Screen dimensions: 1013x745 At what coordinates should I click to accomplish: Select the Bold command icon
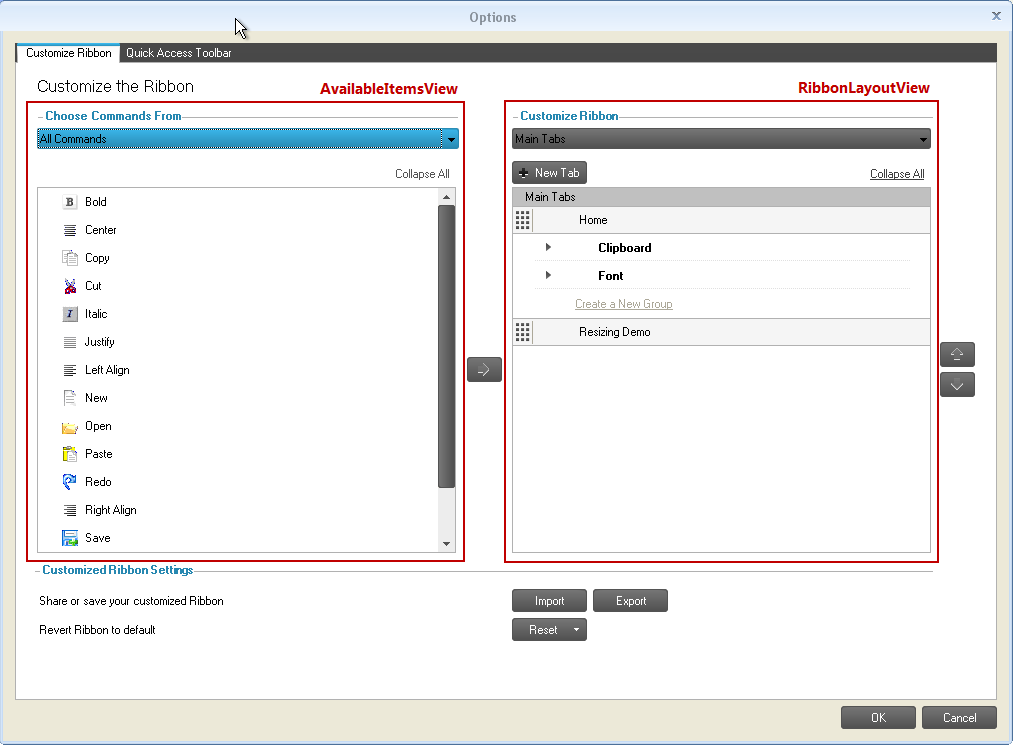pos(68,201)
